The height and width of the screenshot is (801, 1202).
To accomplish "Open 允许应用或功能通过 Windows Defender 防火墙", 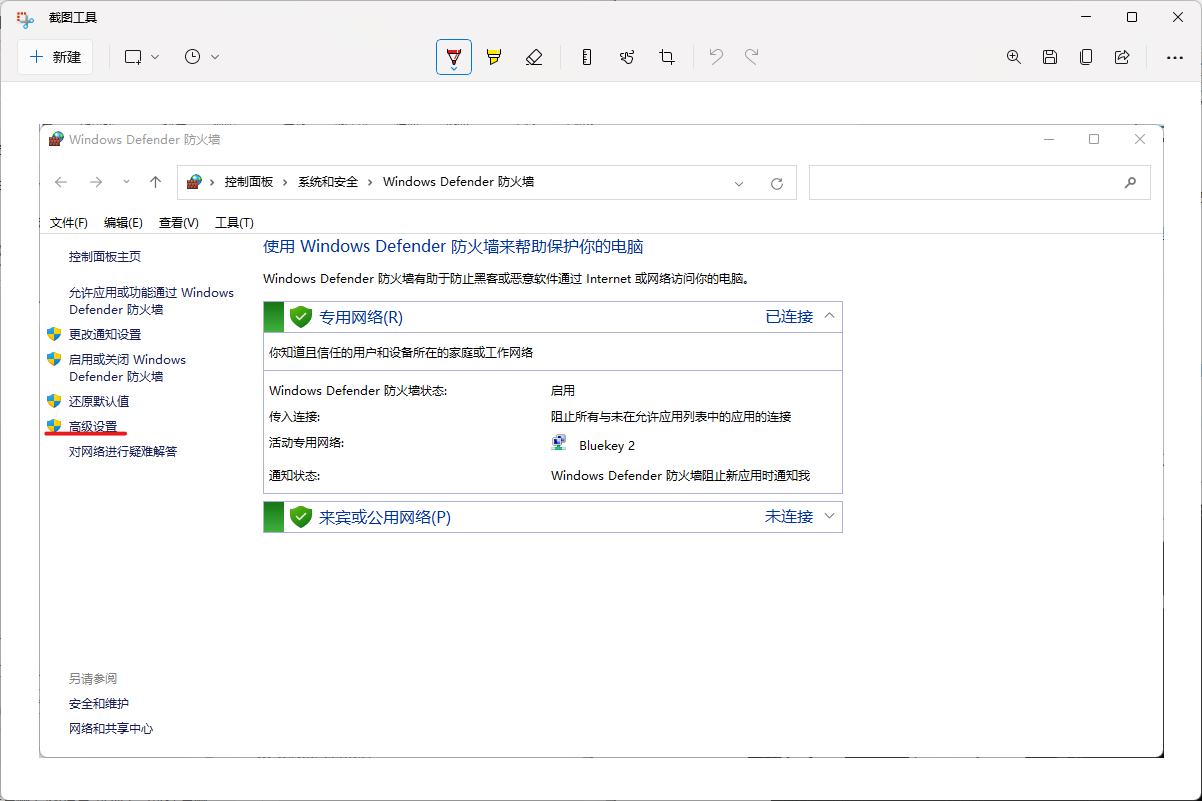I will pyautogui.click(x=151, y=301).
